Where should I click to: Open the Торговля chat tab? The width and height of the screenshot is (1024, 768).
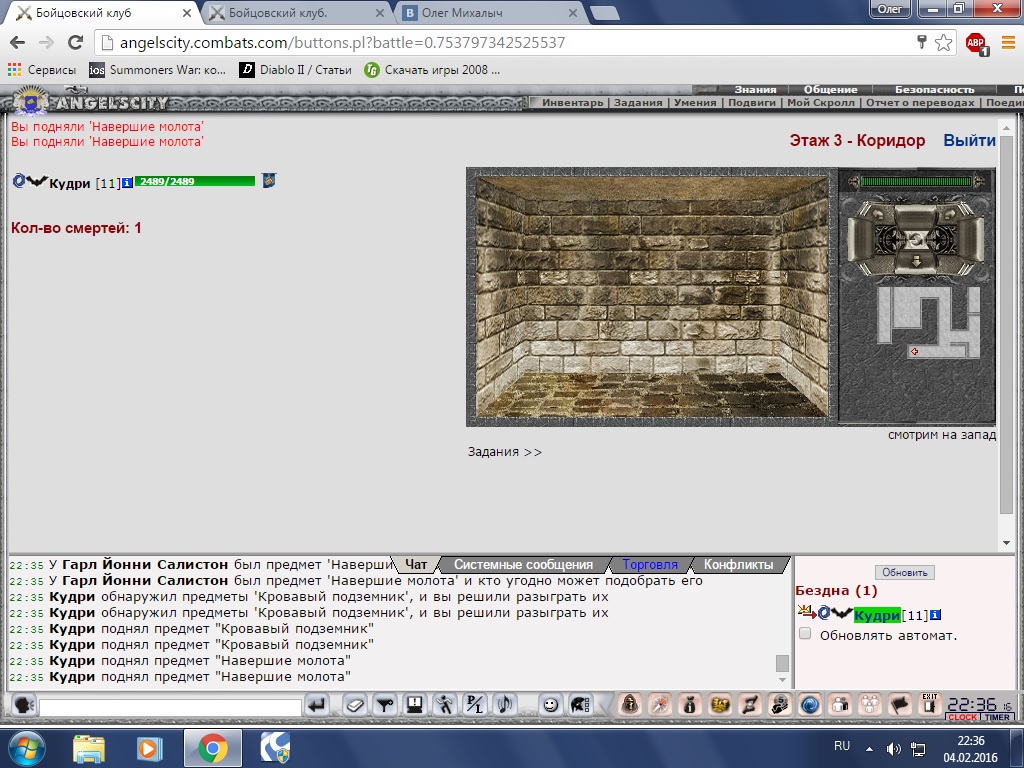pyautogui.click(x=650, y=564)
